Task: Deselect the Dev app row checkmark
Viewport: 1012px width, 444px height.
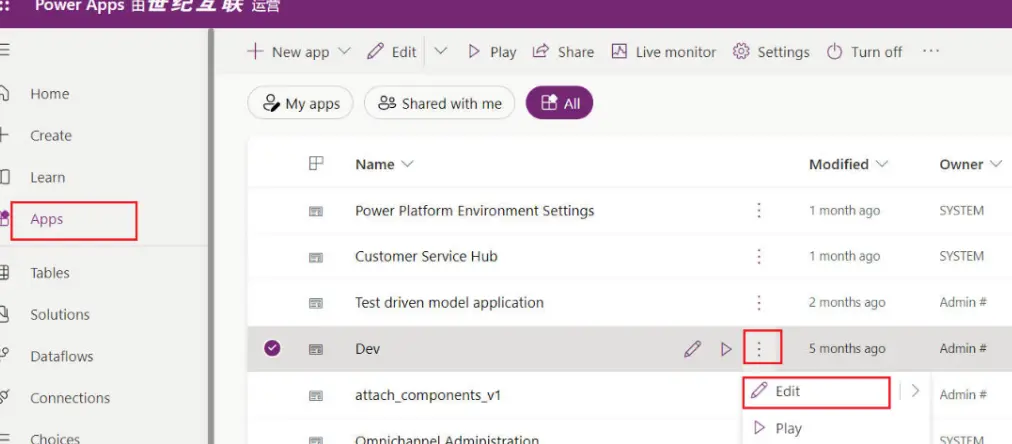Action: [x=272, y=349]
